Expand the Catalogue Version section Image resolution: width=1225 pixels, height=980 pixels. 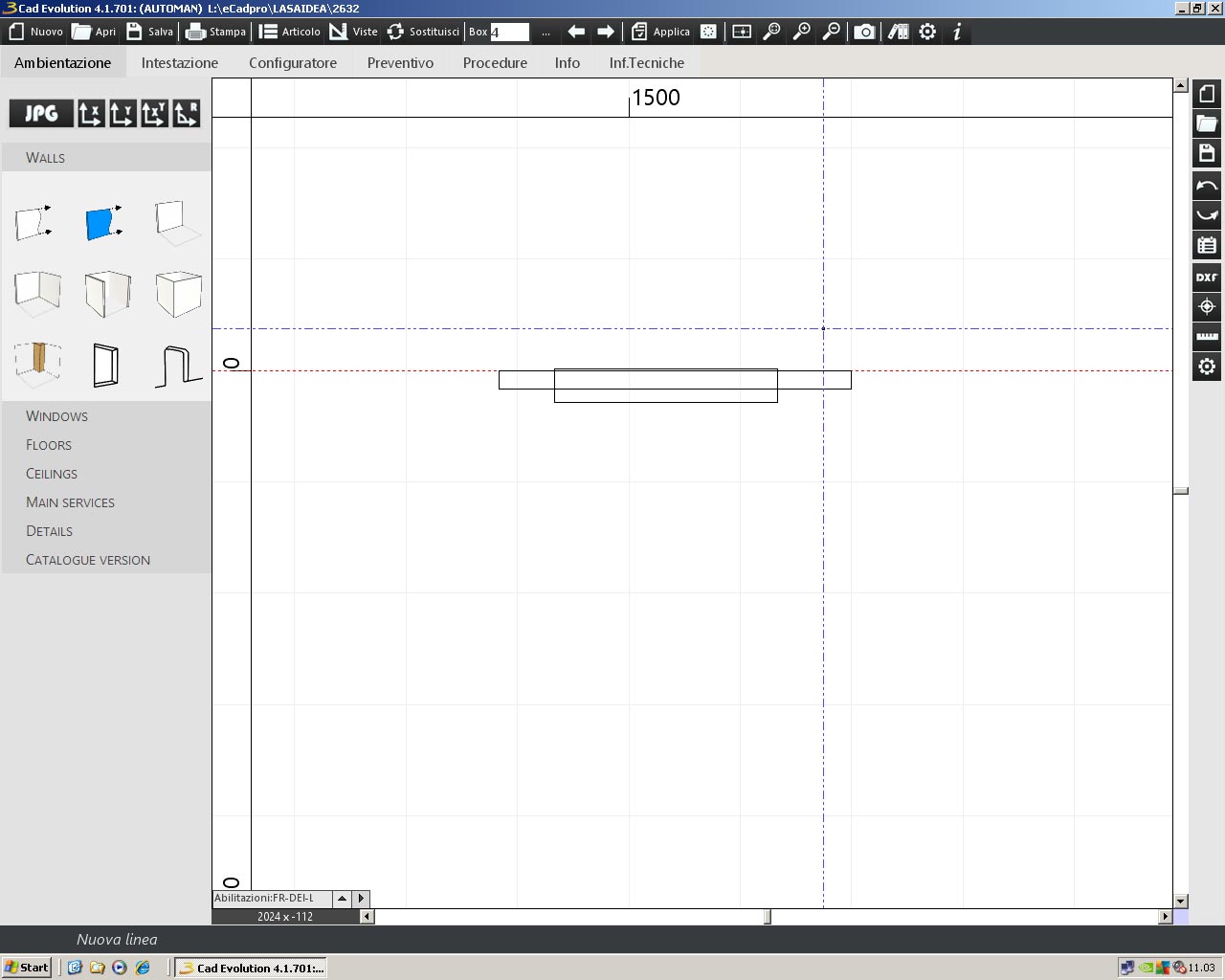point(106,559)
